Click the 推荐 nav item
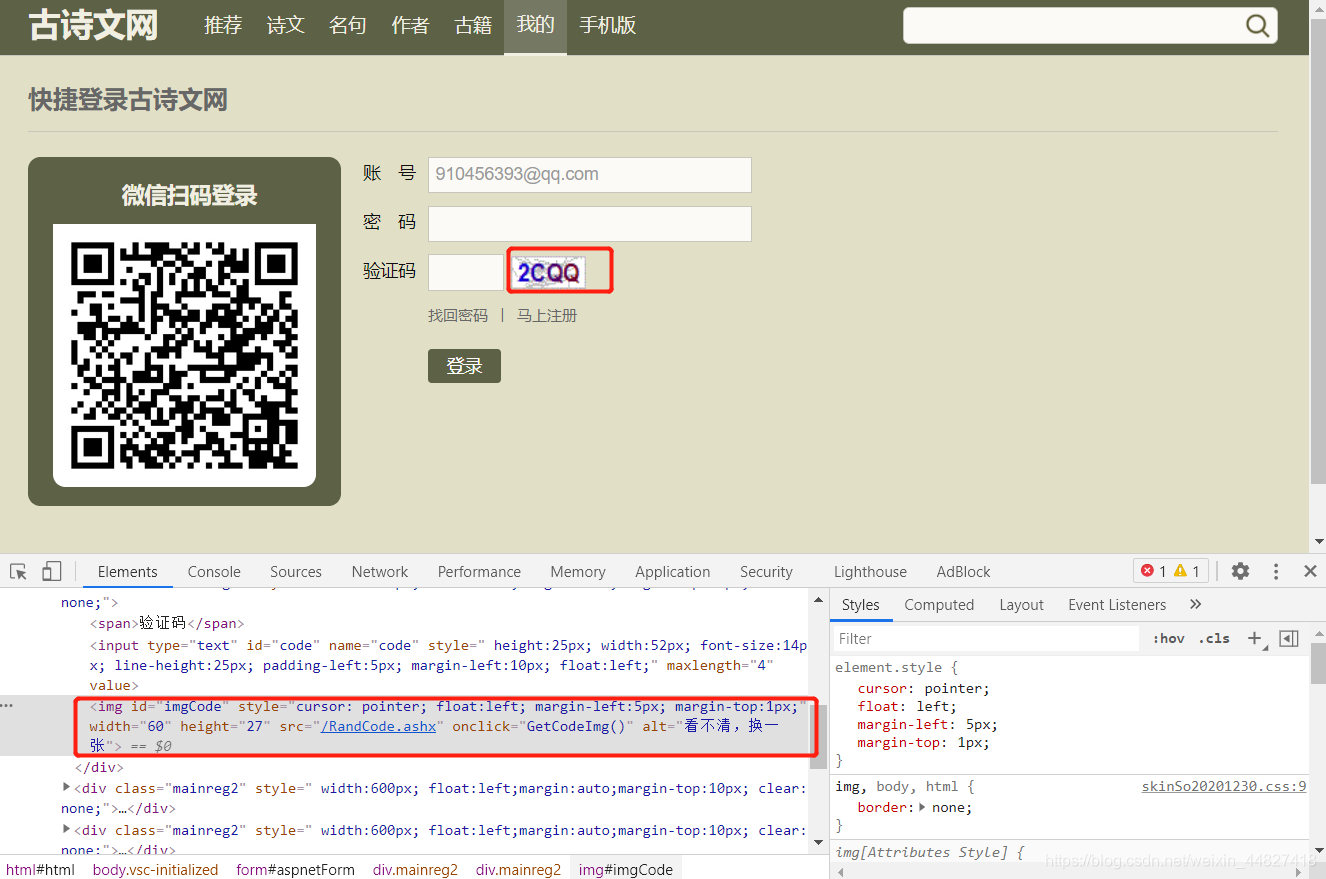 pyautogui.click(x=223, y=25)
